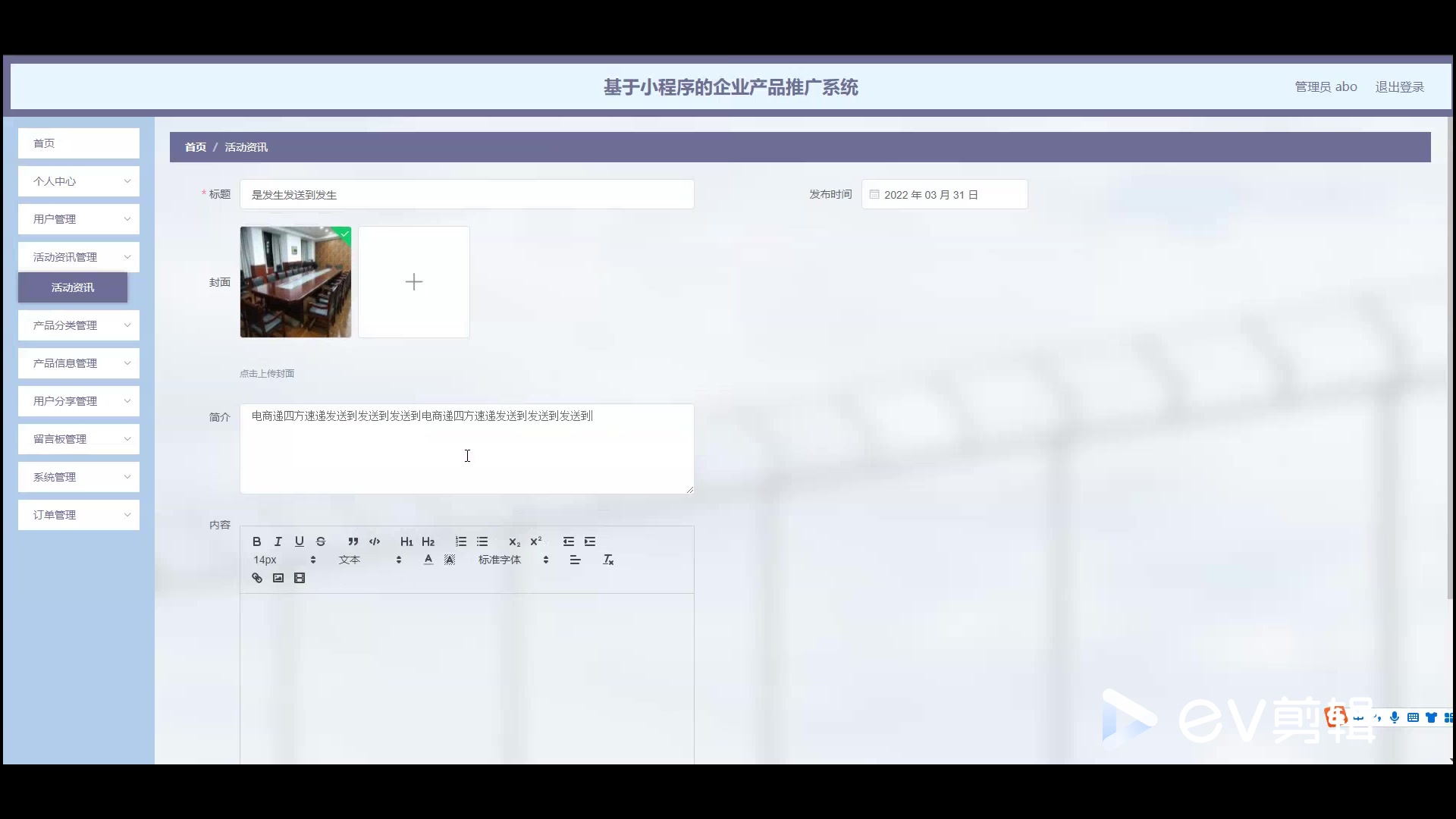Open the text color picker in editor
The height and width of the screenshot is (819, 1456).
[x=428, y=560]
